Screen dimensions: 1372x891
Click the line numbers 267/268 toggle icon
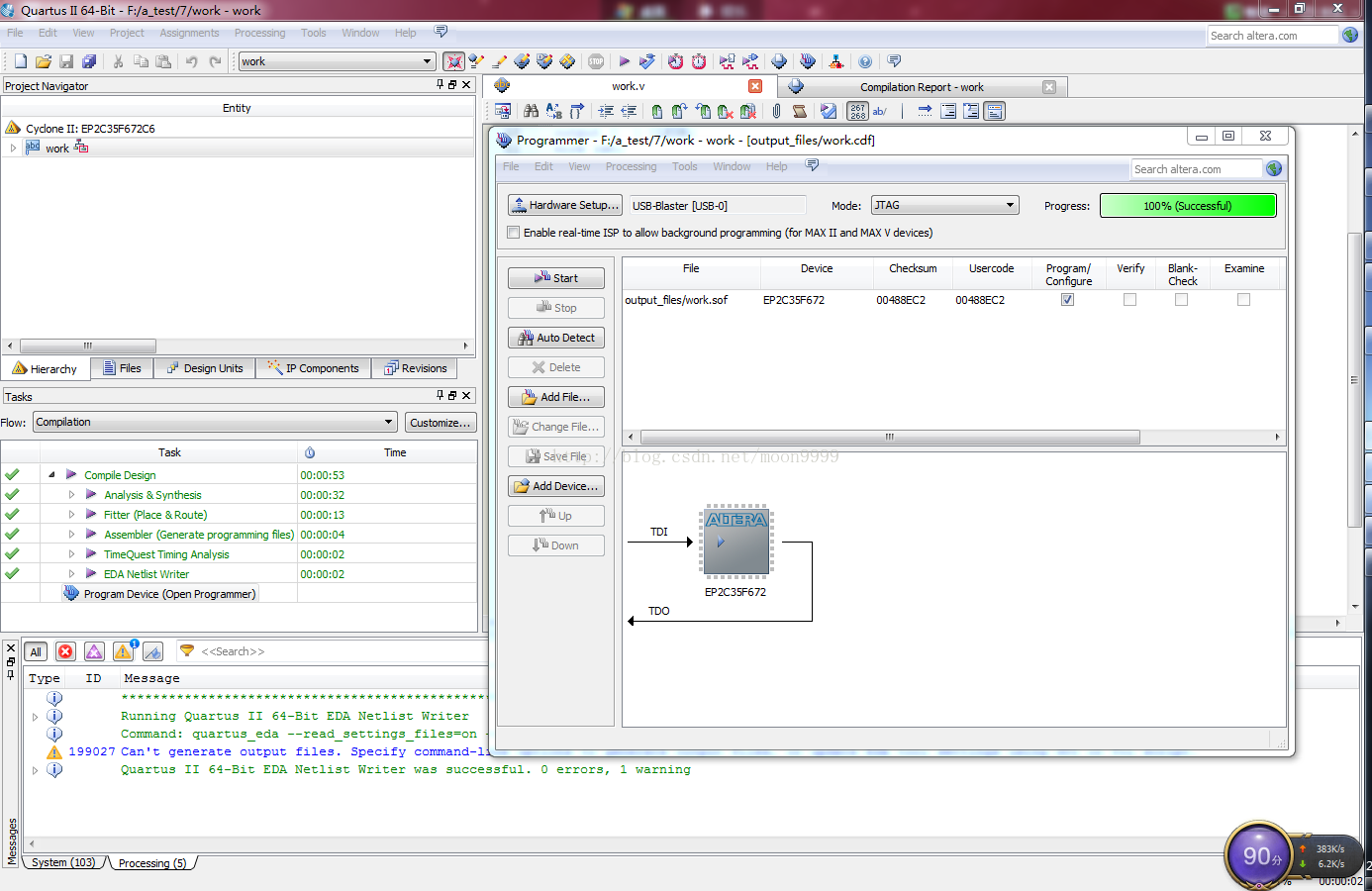pyautogui.click(x=857, y=111)
